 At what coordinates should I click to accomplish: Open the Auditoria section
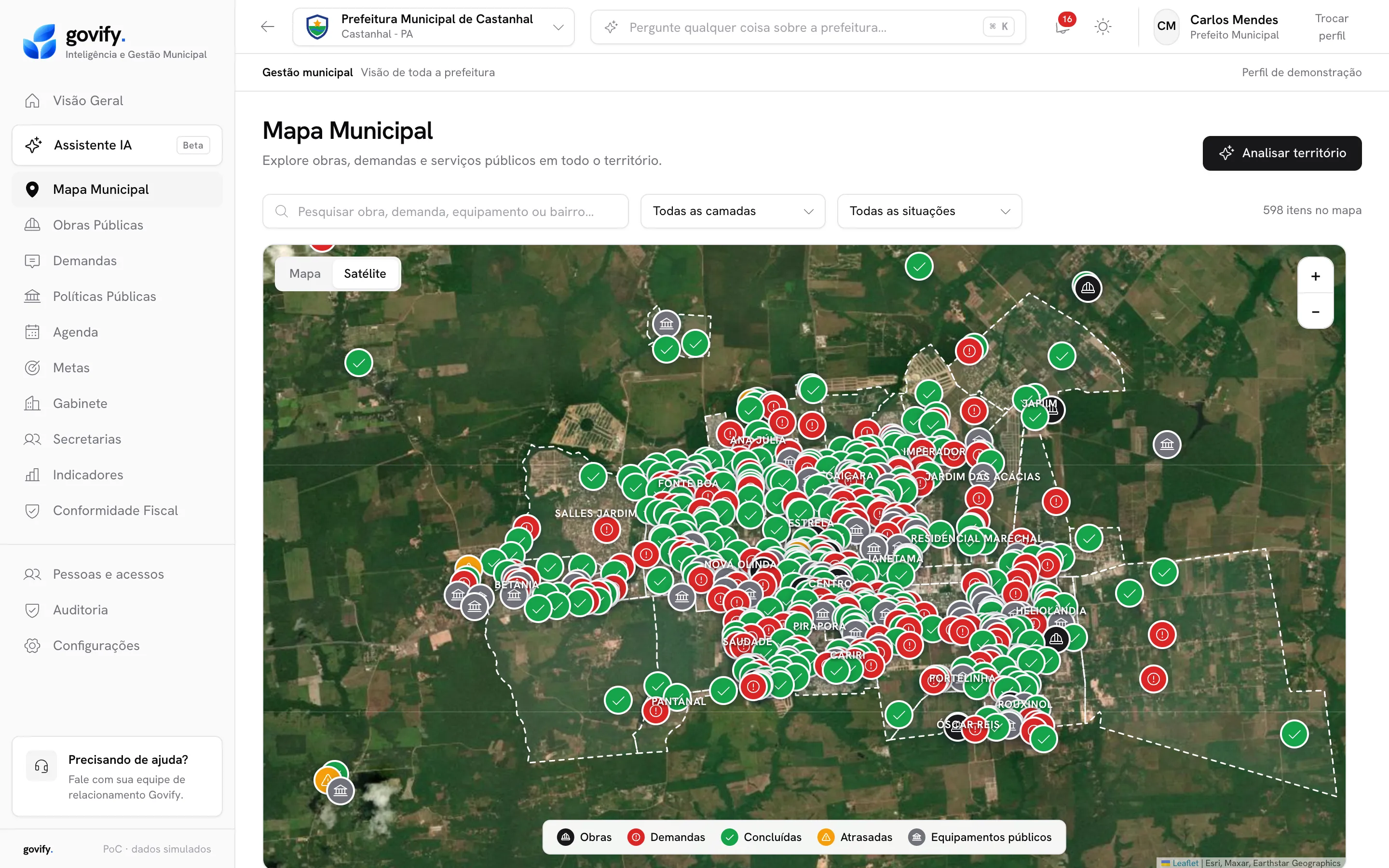click(117, 610)
